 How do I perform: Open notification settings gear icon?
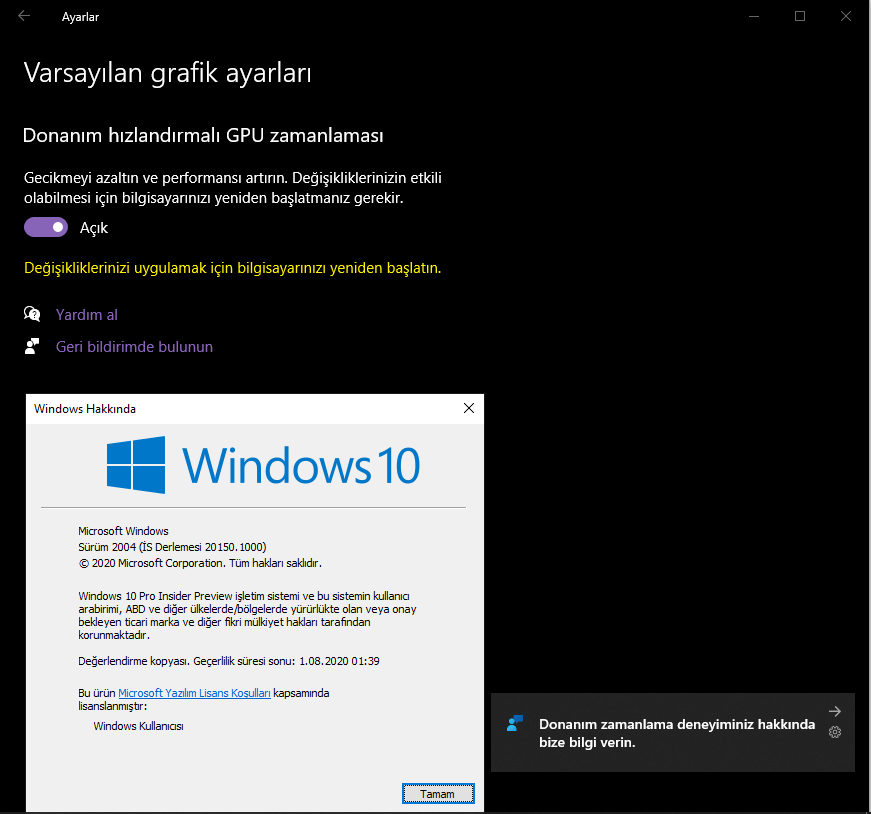[x=835, y=732]
